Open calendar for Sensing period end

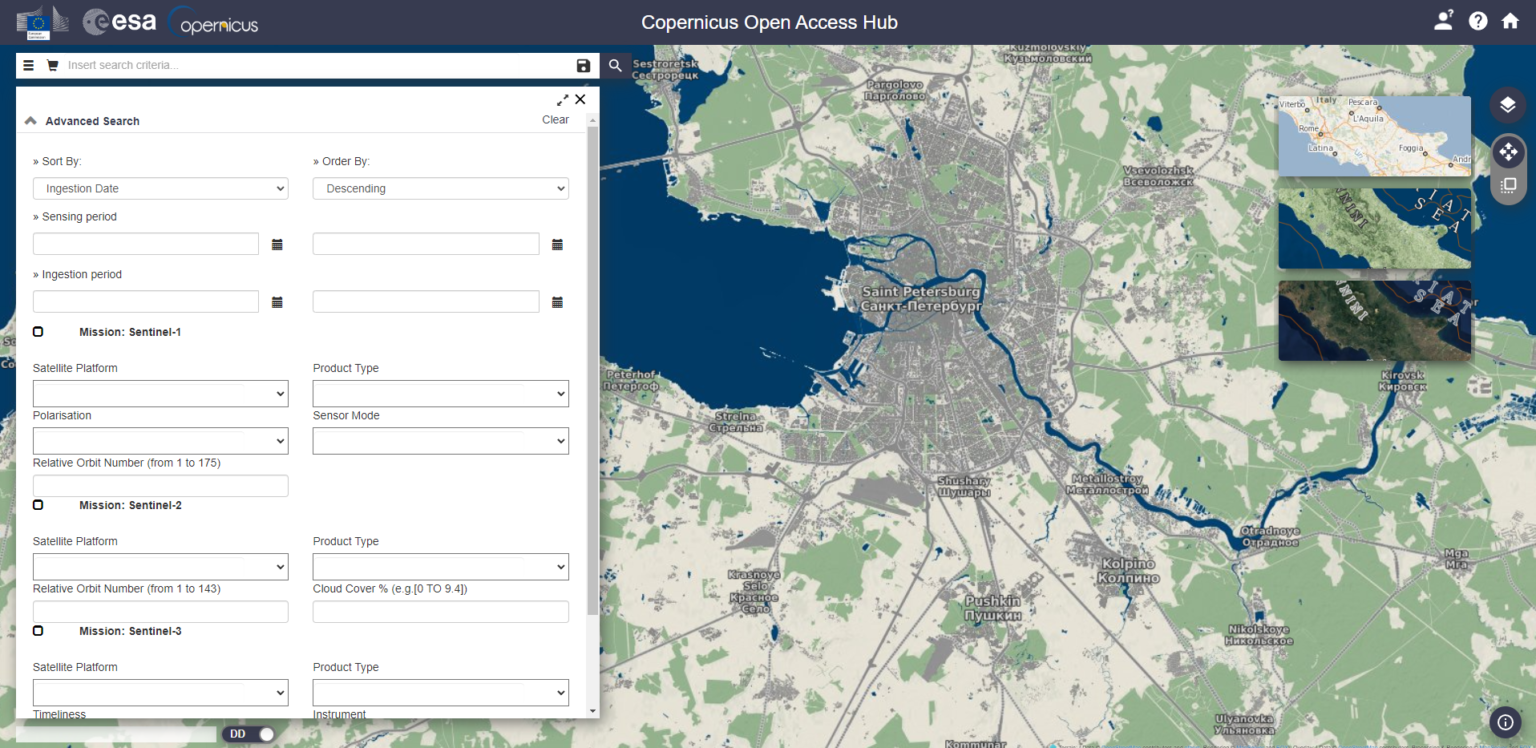click(558, 244)
